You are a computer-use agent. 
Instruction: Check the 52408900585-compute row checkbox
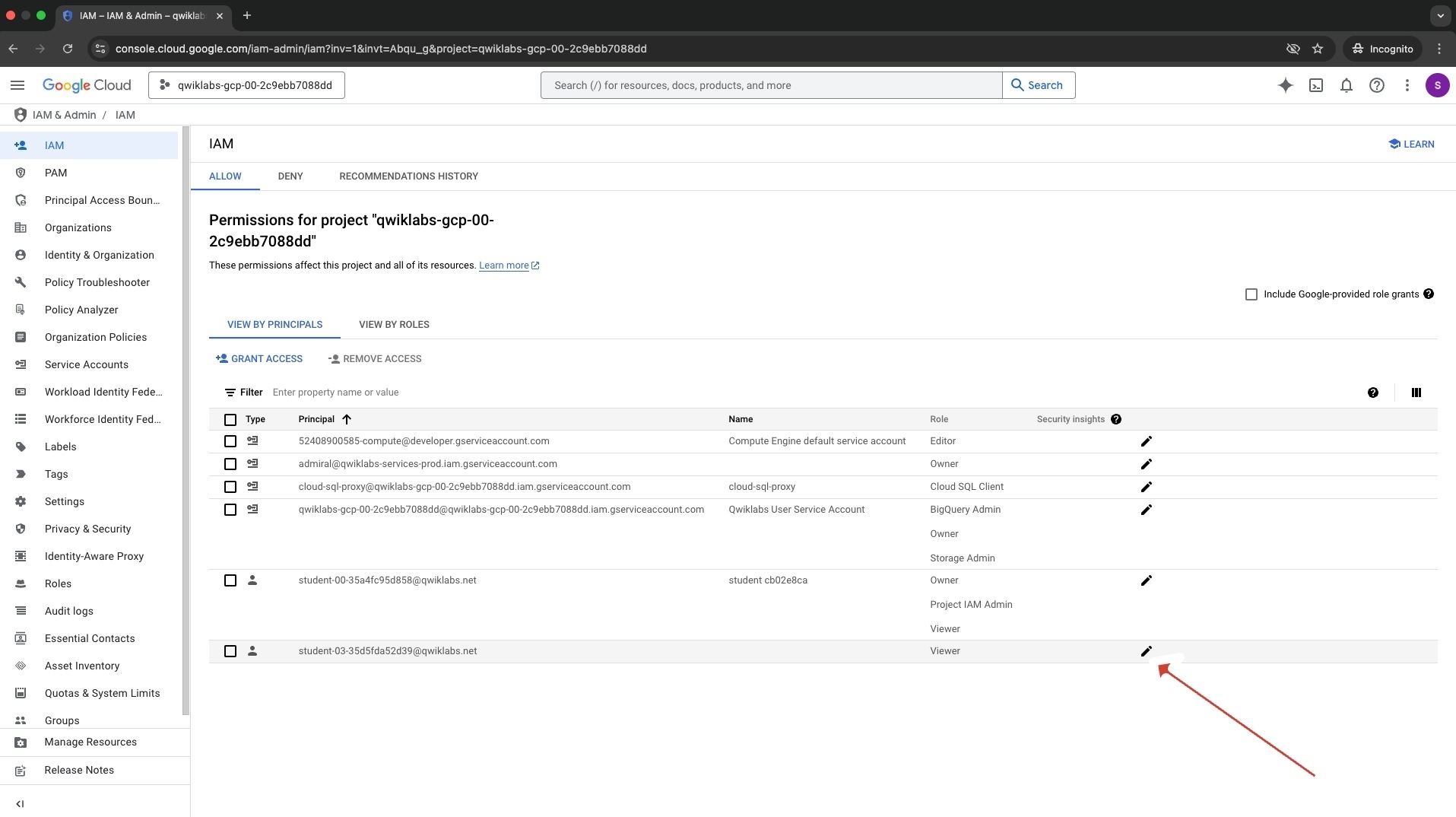(x=230, y=441)
